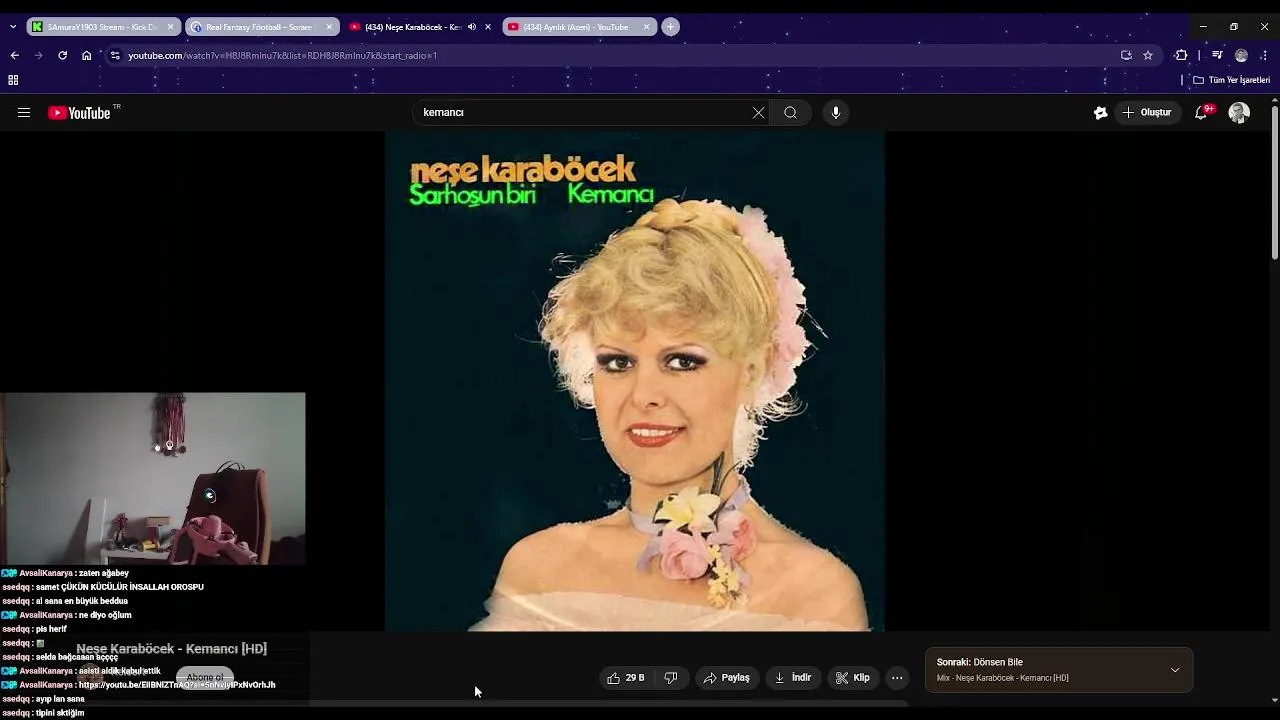This screenshot has height=720, width=1280.
Task: Open the YouTube notifications bell
Action: click(x=1201, y=113)
